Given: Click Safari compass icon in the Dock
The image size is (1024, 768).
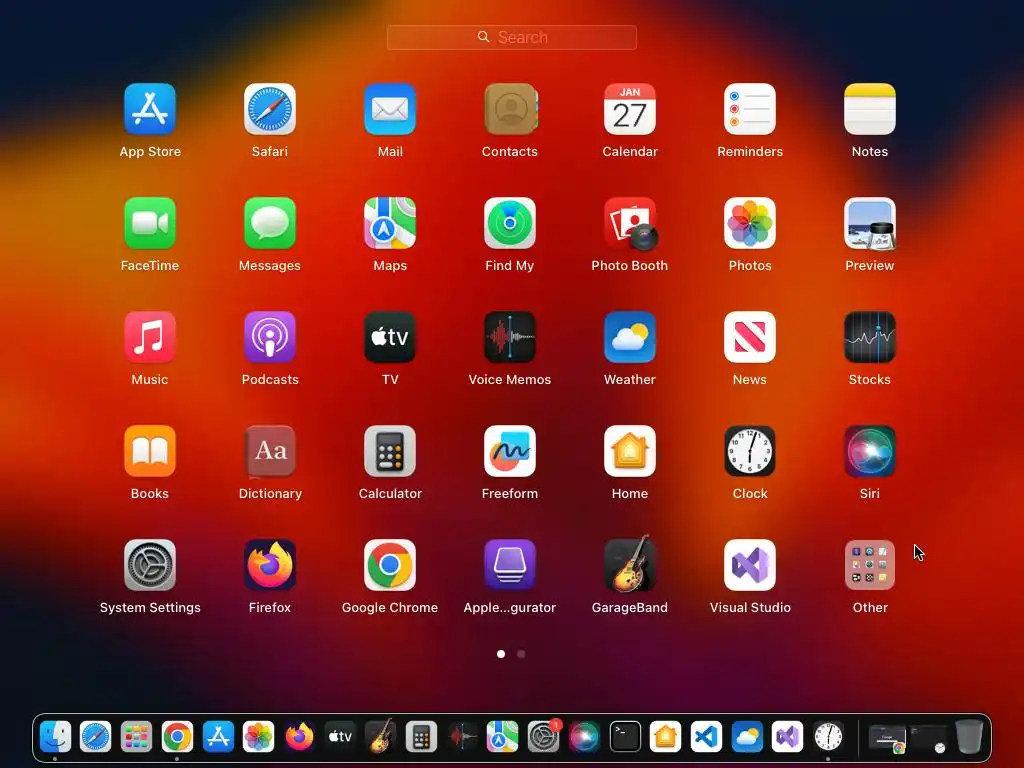Looking at the screenshot, I should tap(95, 737).
